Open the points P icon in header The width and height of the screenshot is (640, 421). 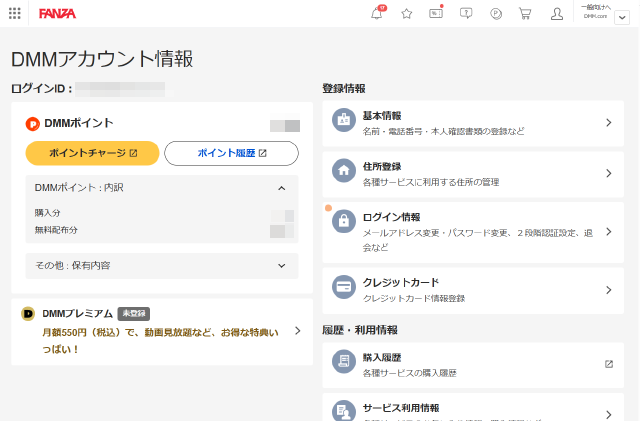[496, 14]
